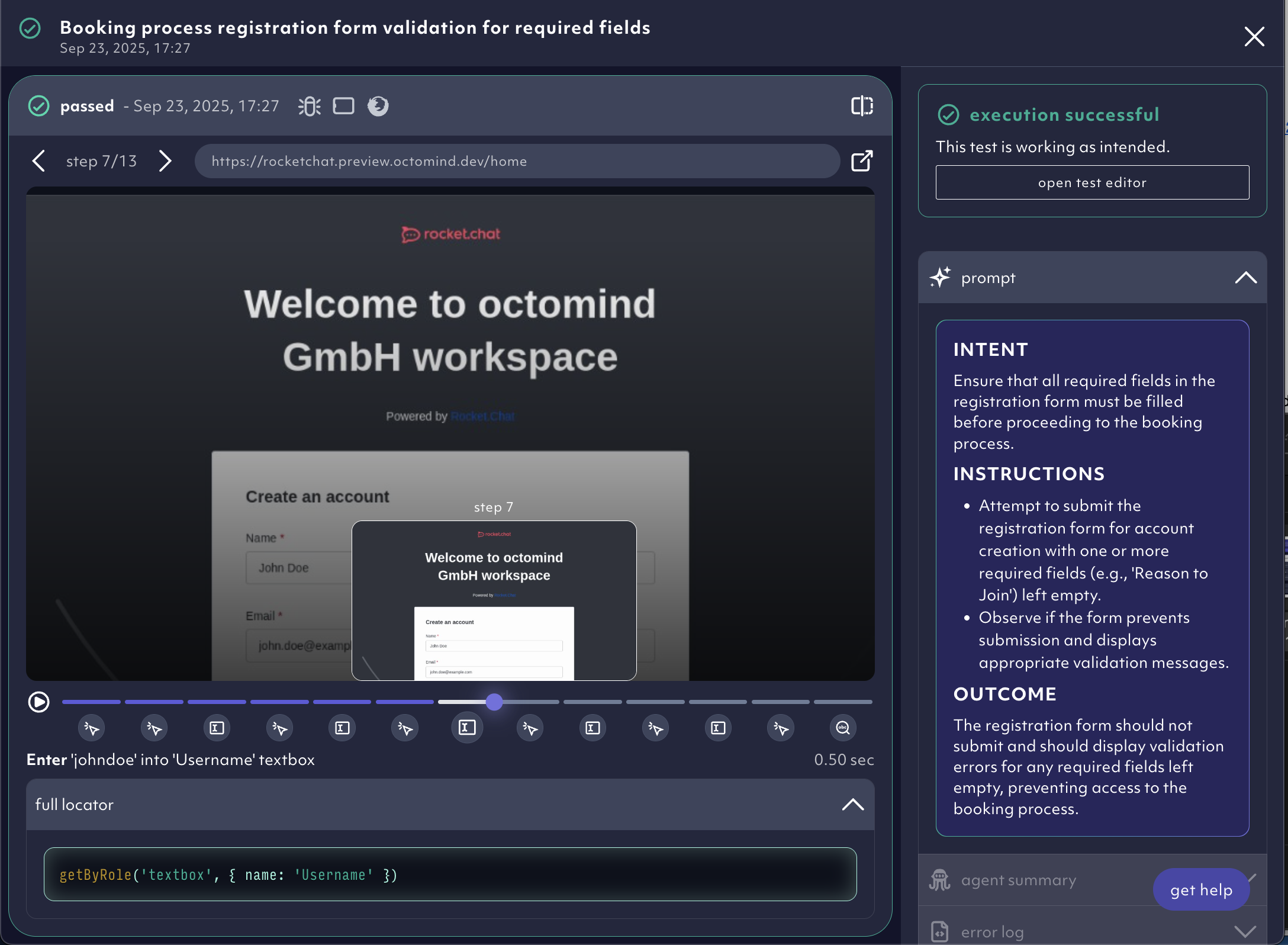Click the page URL field
1288x945 pixels.
pos(517,161)
